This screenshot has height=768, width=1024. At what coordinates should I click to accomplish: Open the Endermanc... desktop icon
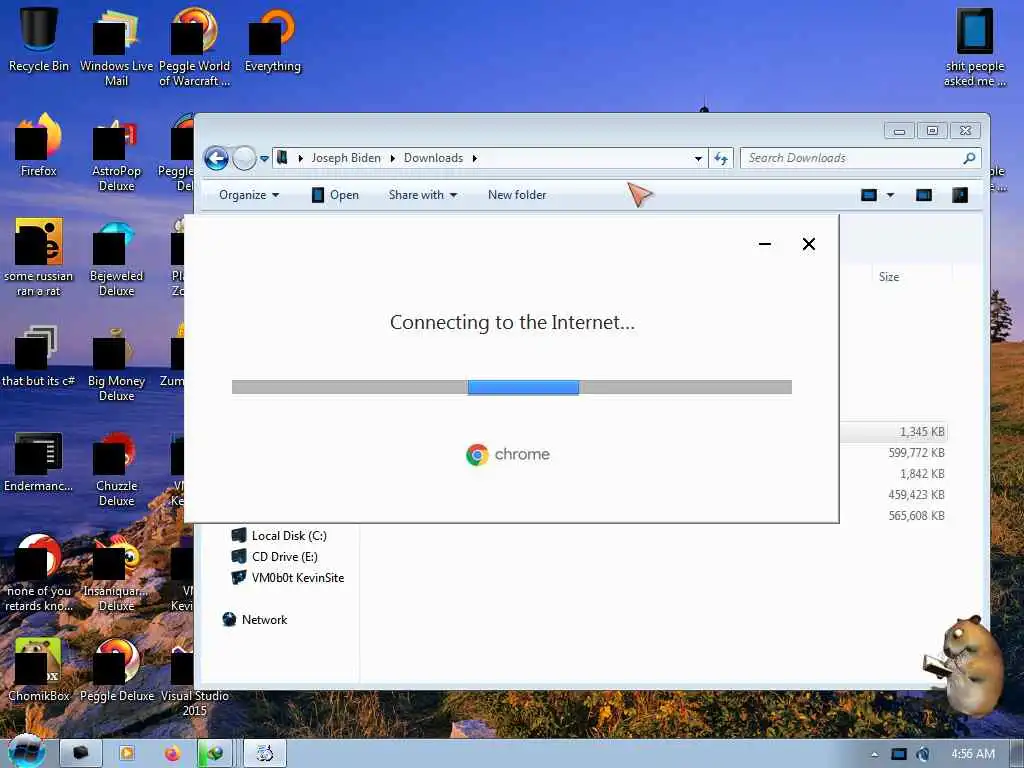pos(39,460)
